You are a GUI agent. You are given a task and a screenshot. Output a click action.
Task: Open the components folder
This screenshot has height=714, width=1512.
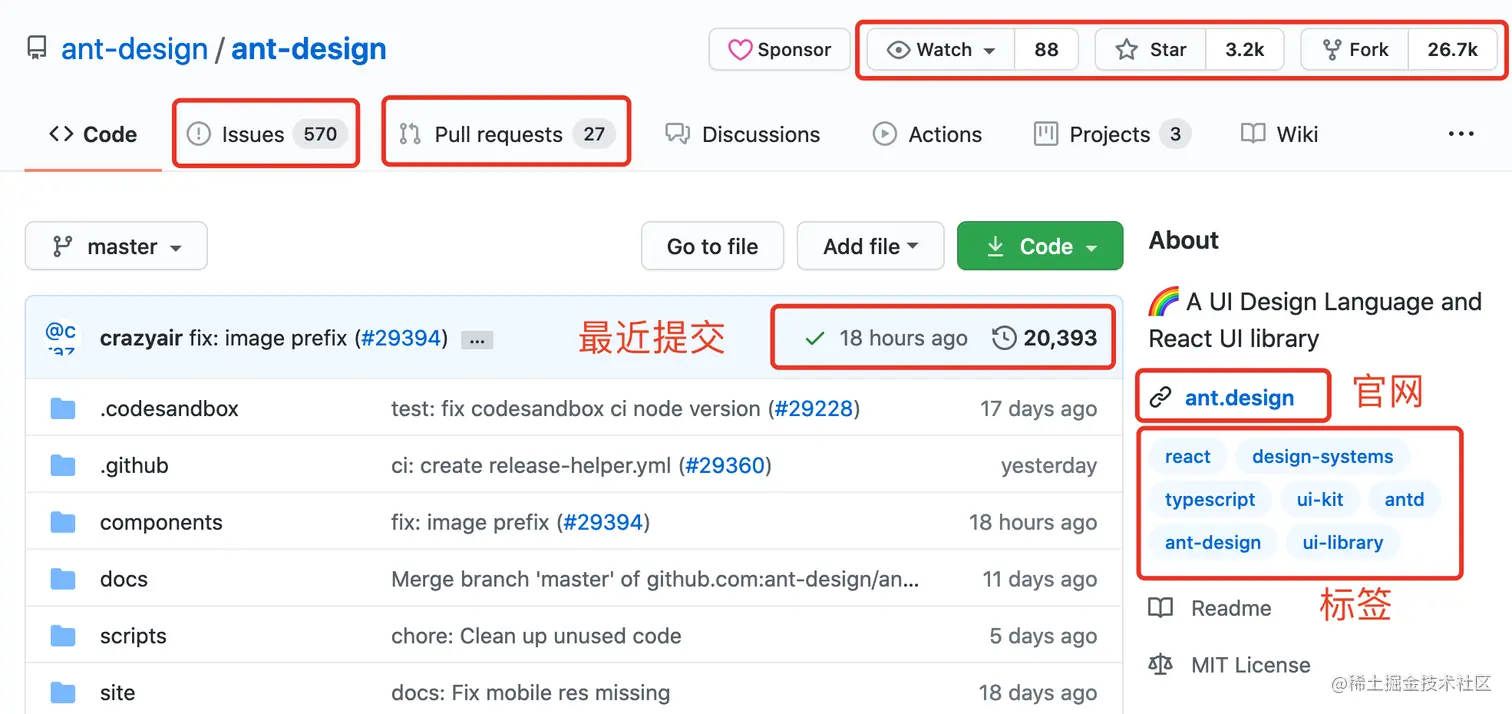[161, 522]
